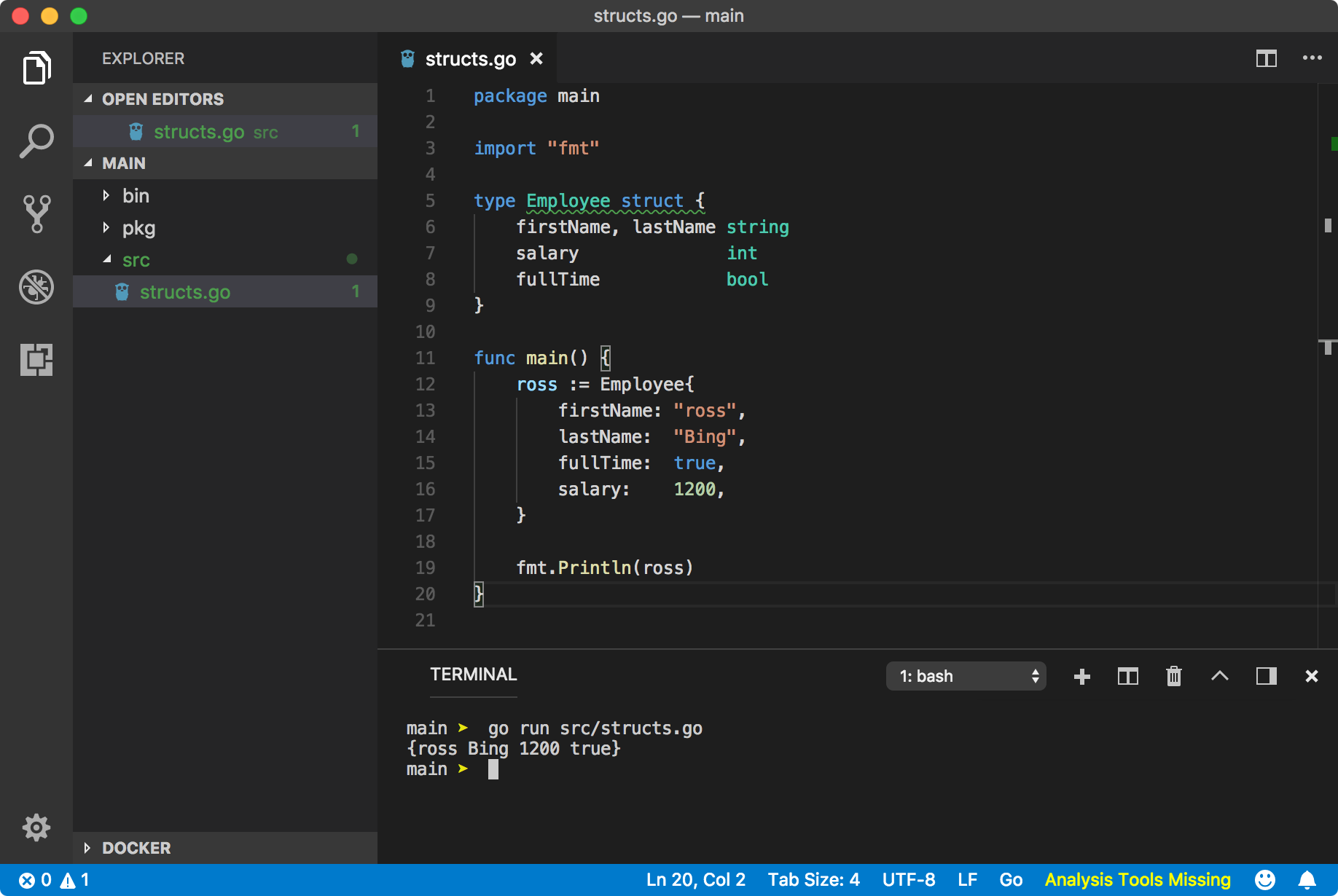Open the Debug view
Screen dimensions: 1338x896
36,287
